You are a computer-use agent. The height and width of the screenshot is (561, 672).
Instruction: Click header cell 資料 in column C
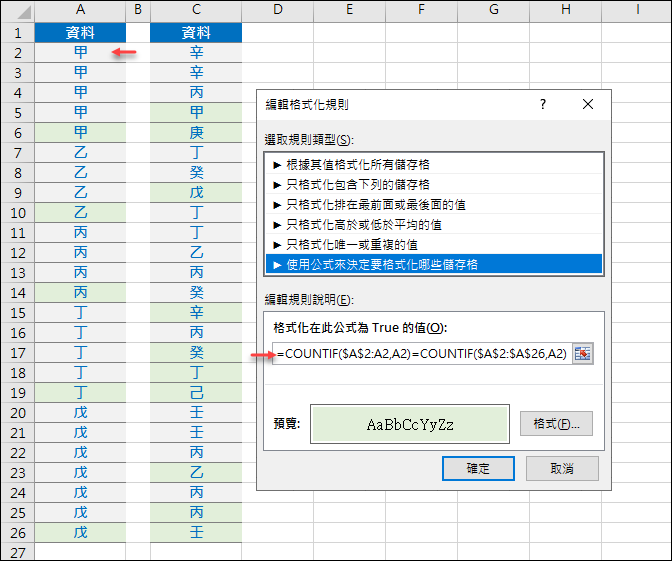(x=196, y=33)
